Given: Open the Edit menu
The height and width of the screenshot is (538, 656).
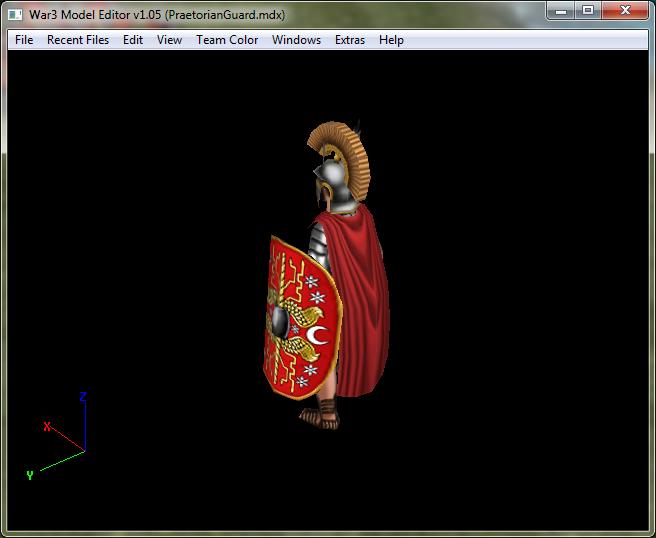Looking at the screenshot, I should (x=133, y=40).
